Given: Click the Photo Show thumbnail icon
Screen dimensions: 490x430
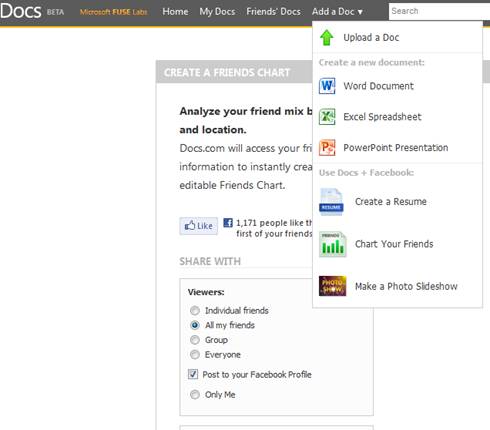Looking at the screenshot, I should (332, 286).
